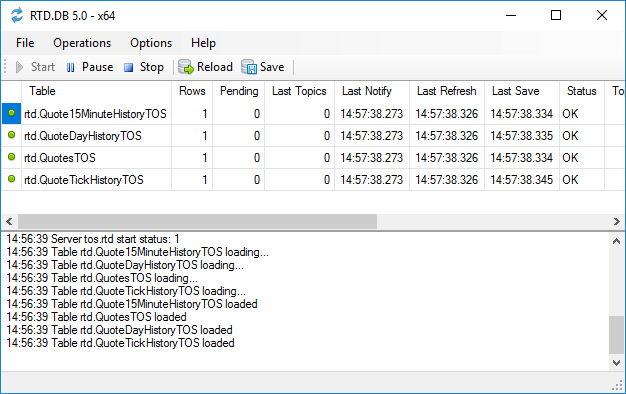The height and width of the screenshot is (394, 626).
Task: Pause the RTD data updates
Action: (90, 67)
